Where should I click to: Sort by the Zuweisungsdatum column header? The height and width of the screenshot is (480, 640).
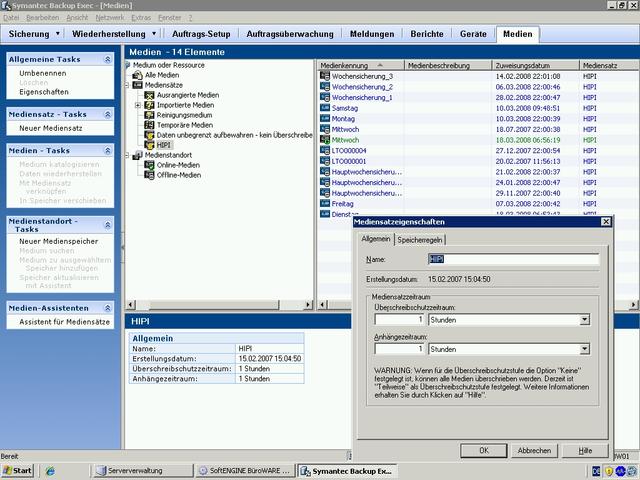tap(536, 65)
